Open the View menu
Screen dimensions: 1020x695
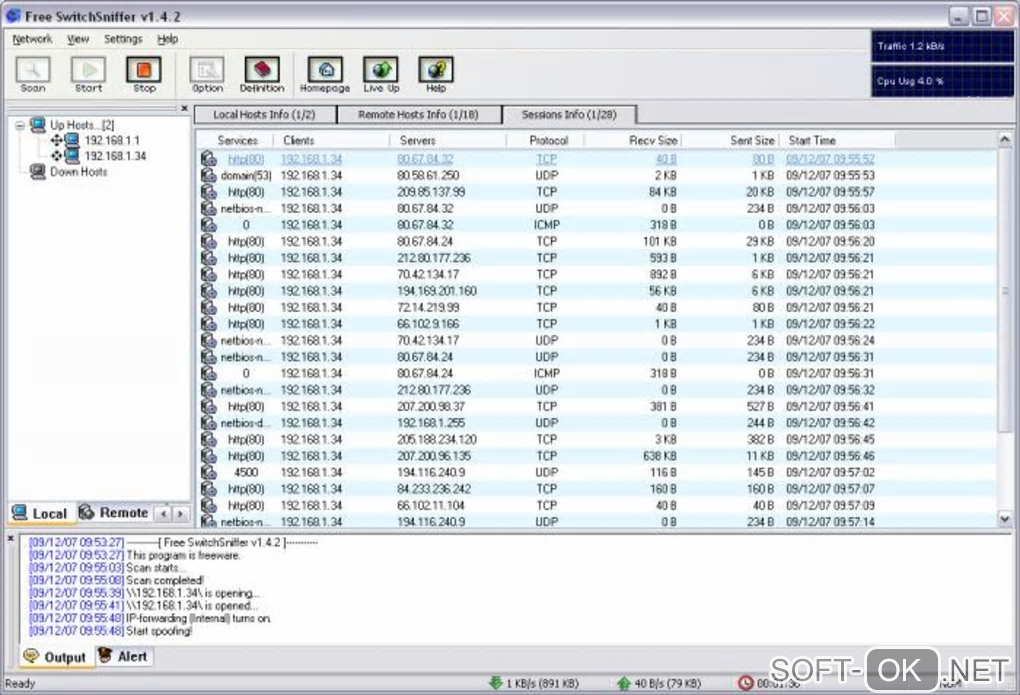pos(78,39)
